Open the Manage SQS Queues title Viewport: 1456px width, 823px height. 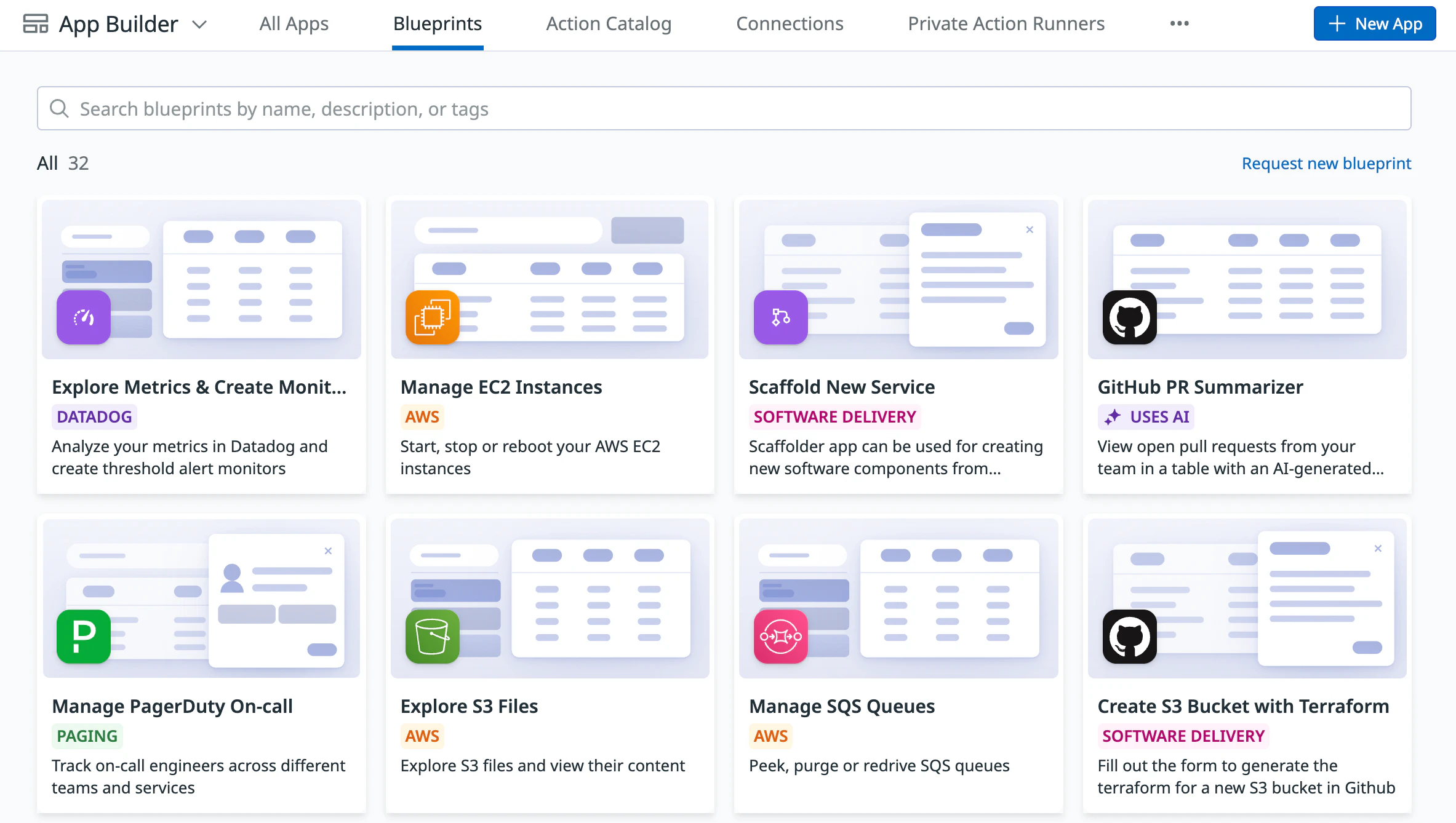point(842,706)
